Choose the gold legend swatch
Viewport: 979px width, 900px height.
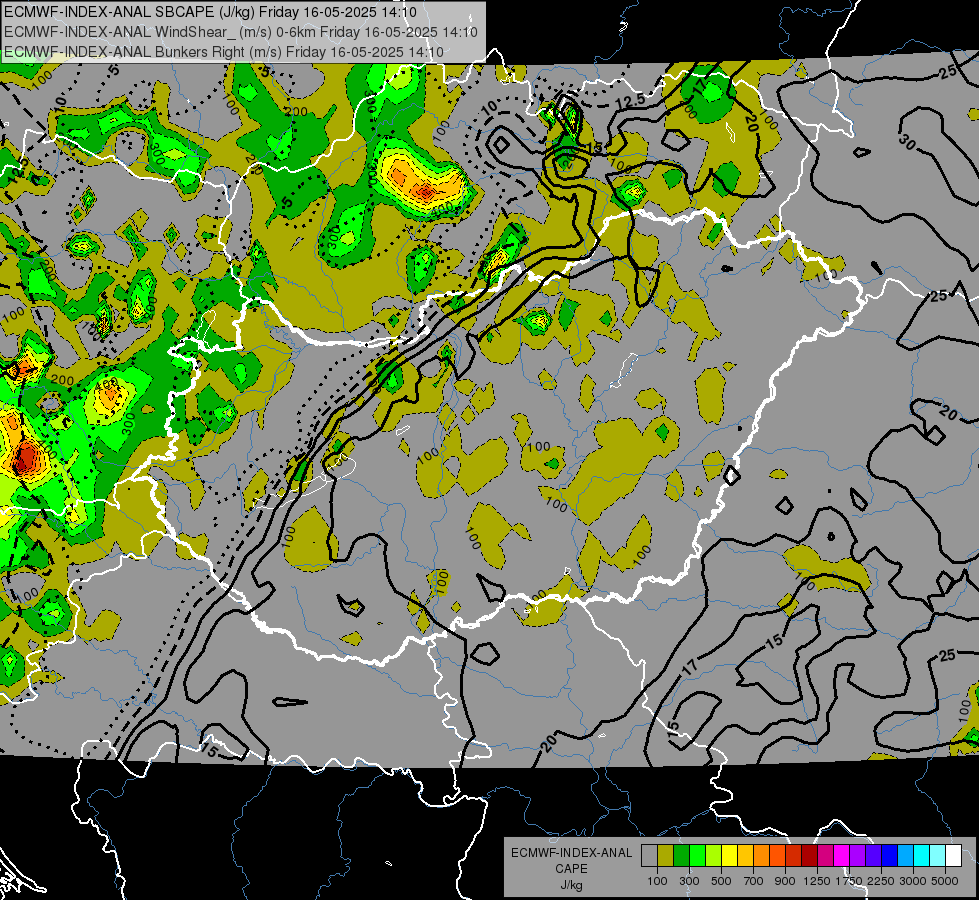click(745, 855)
